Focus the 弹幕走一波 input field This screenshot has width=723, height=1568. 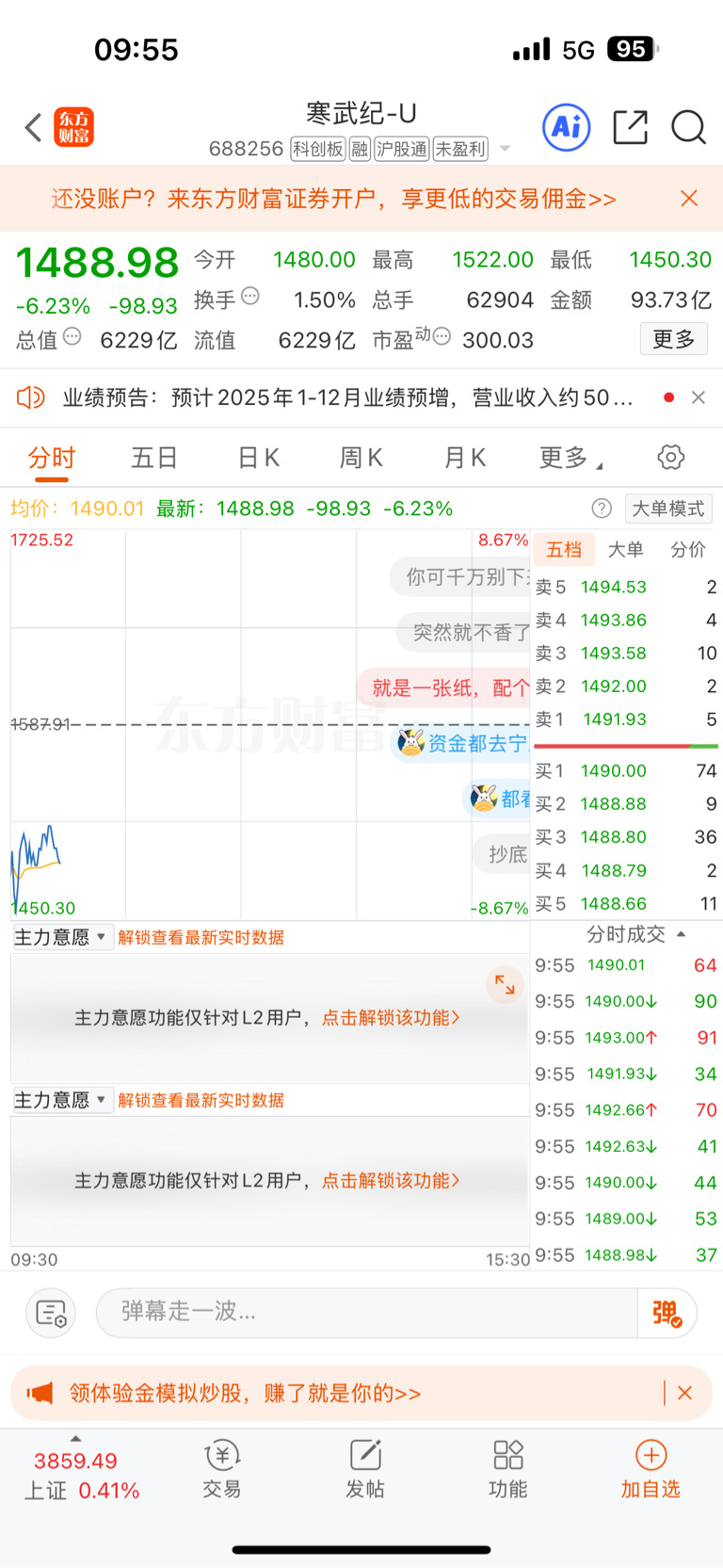click(x=367, y=1312)
